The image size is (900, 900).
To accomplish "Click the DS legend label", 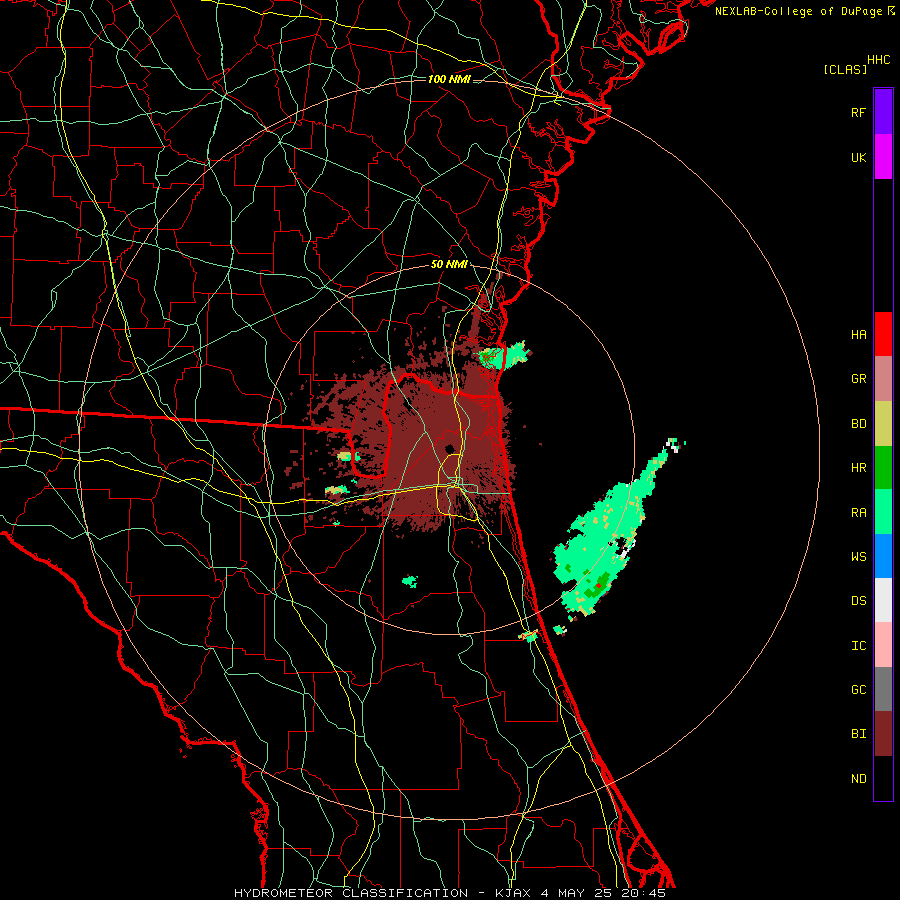I will coord(858,600).
